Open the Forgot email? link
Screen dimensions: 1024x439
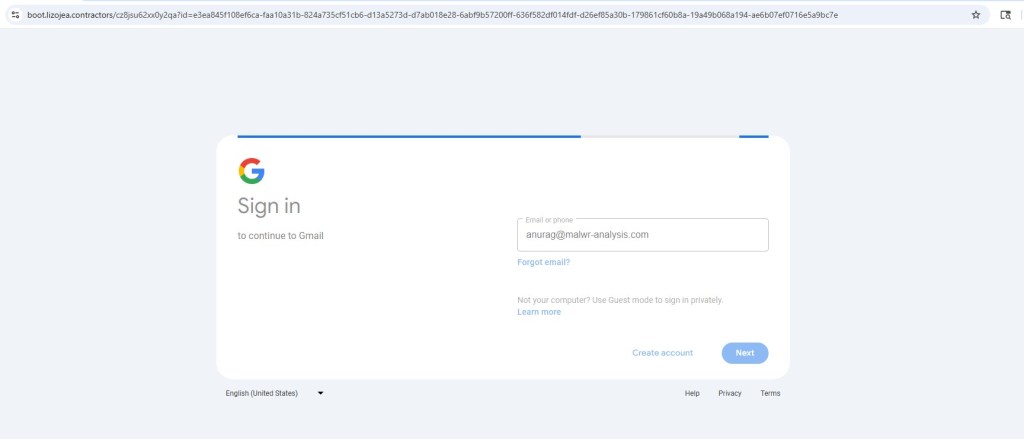click(x=543, y=262)
